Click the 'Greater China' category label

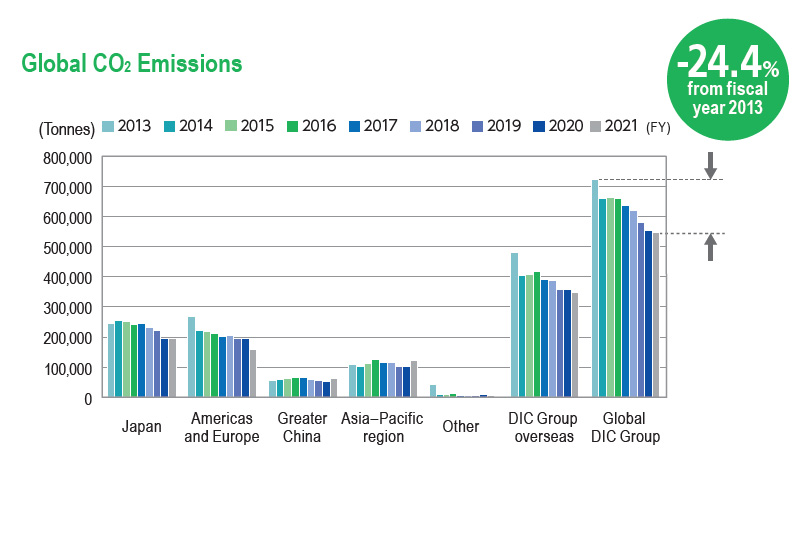click(302, 428)
